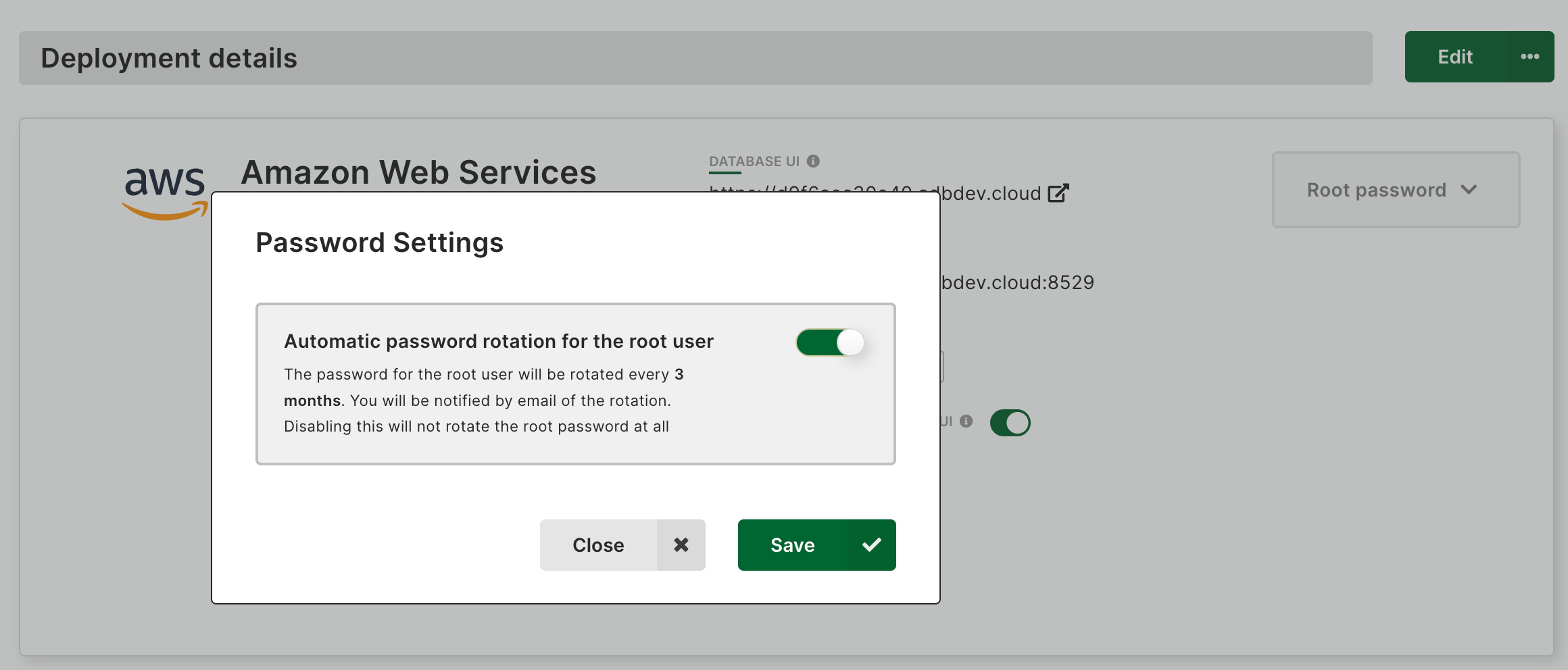Click the checkmark icon on Save button
1568x670 pixels.
[x=872, y=544]
